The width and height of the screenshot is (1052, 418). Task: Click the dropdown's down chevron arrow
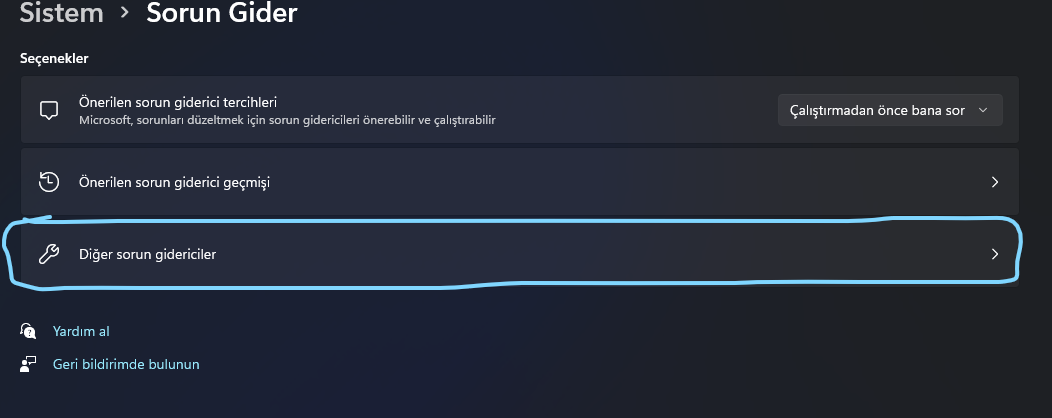pos(983,110)
